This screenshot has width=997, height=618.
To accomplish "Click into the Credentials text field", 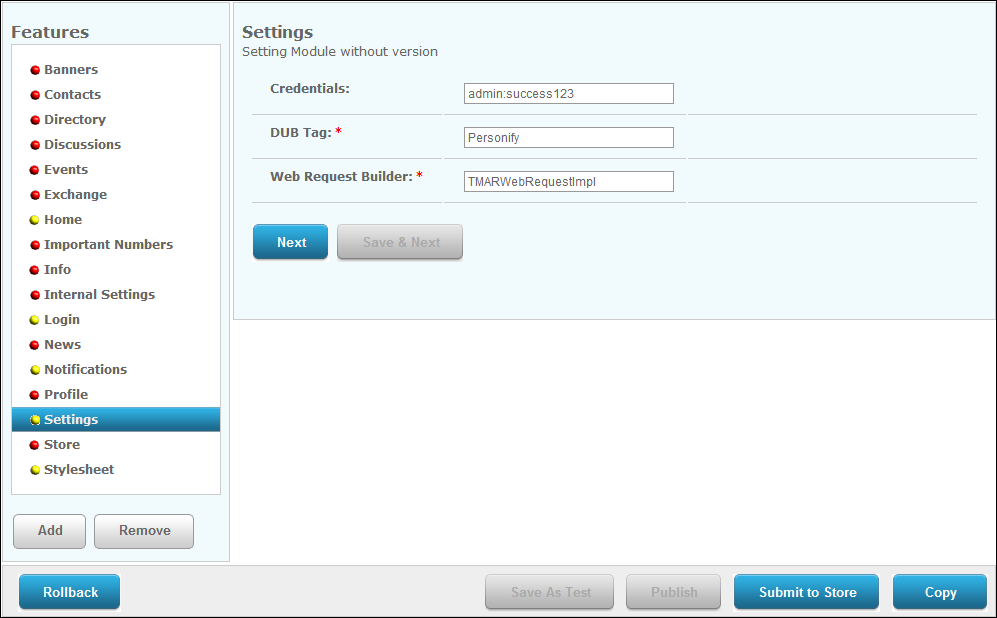I will (x=569, y=94).
